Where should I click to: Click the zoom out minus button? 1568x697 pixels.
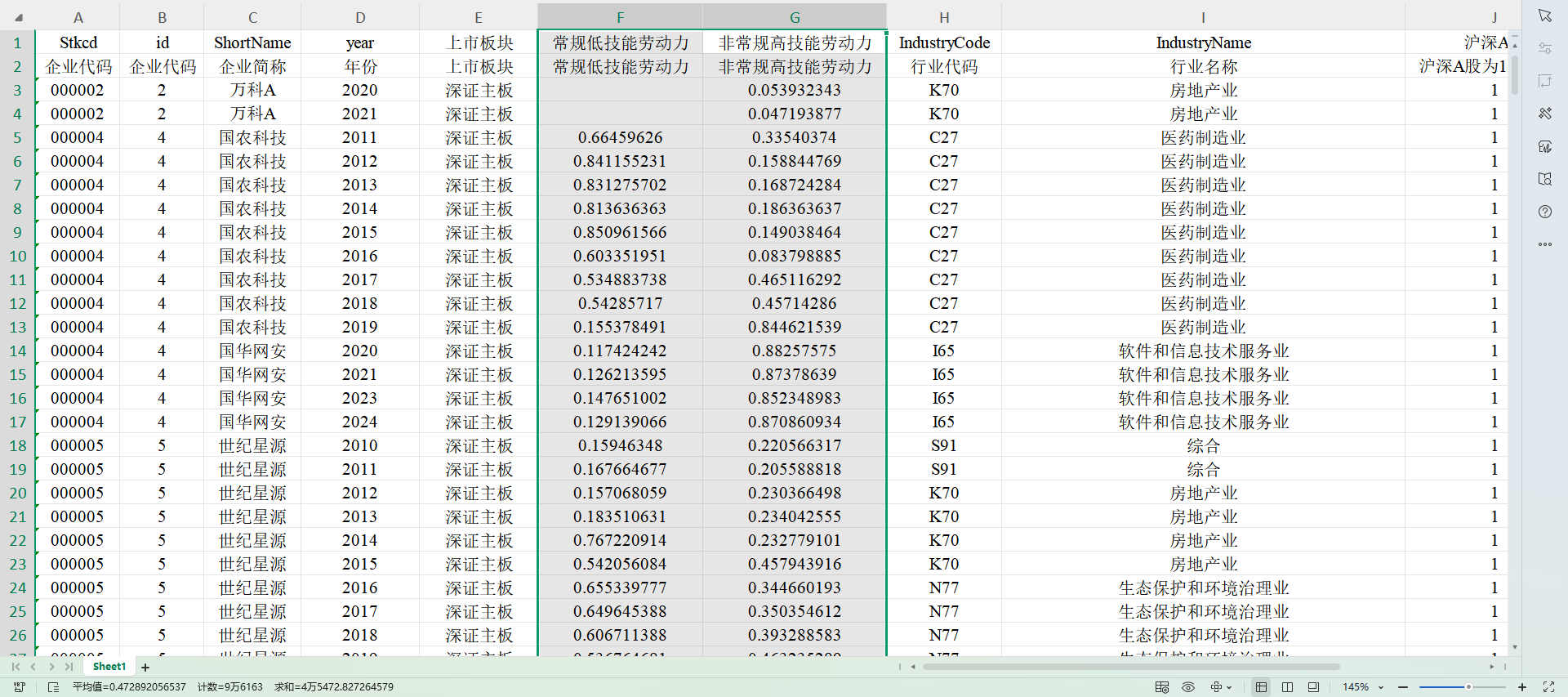[1403, 687]
